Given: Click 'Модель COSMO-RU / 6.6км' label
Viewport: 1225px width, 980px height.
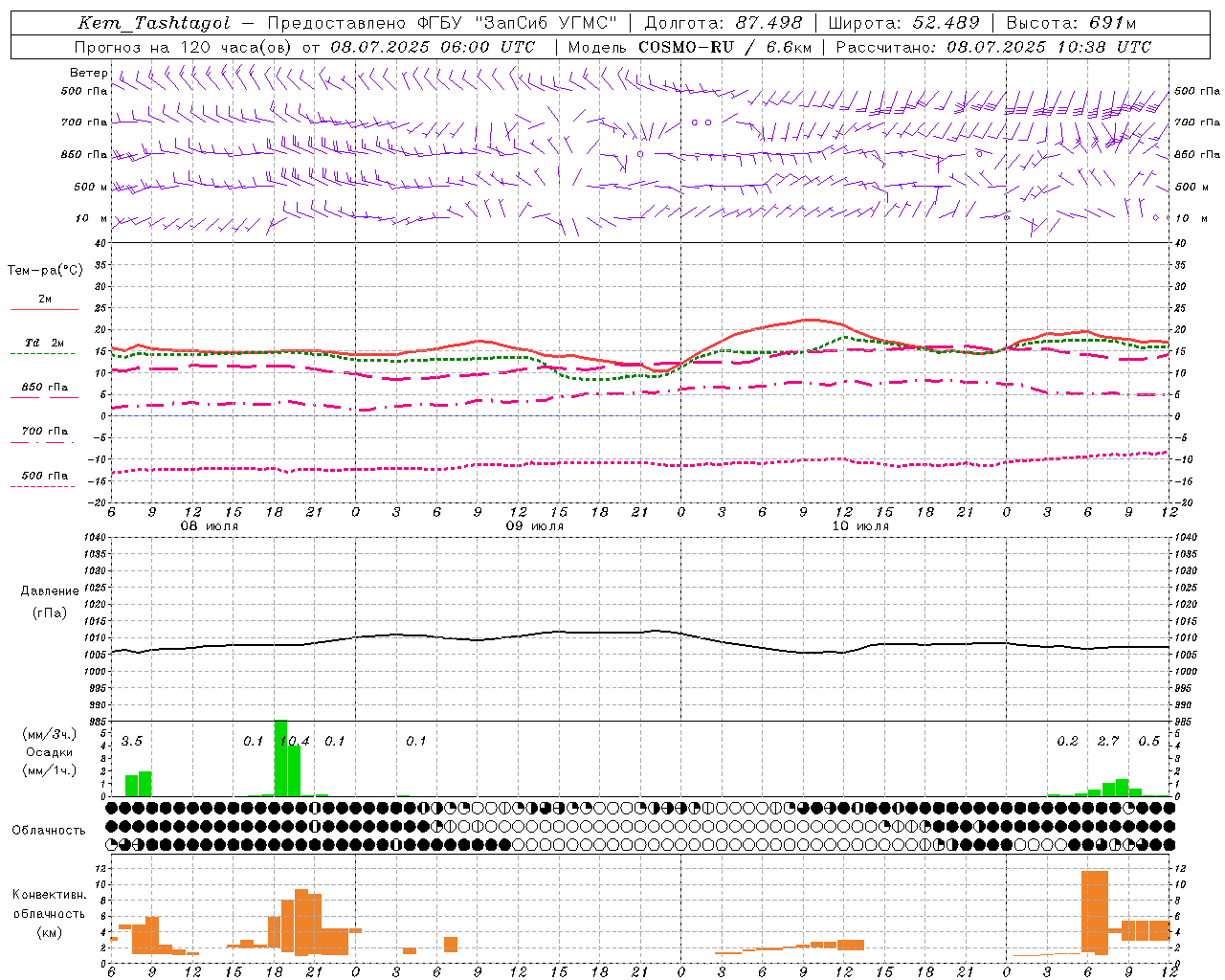Looking at the screenshot, I should (x=690, y=47).
